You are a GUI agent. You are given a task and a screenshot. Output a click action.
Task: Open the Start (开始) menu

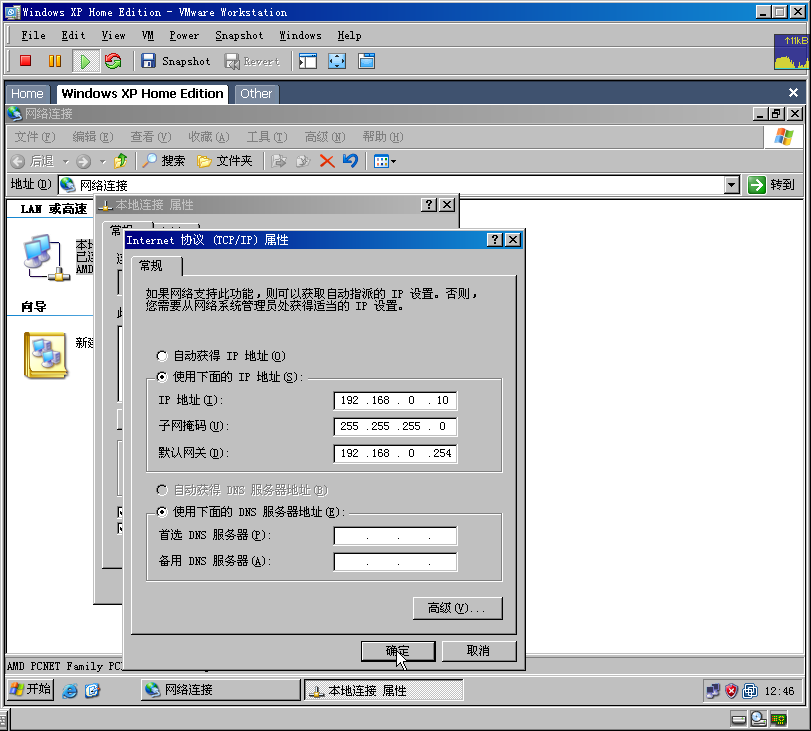31,689
